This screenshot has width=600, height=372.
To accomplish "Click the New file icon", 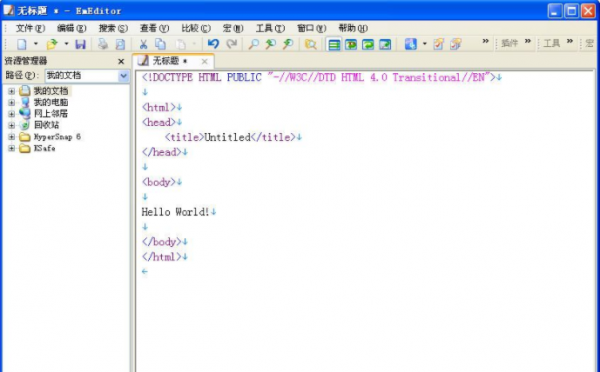I will pos(21,44).
